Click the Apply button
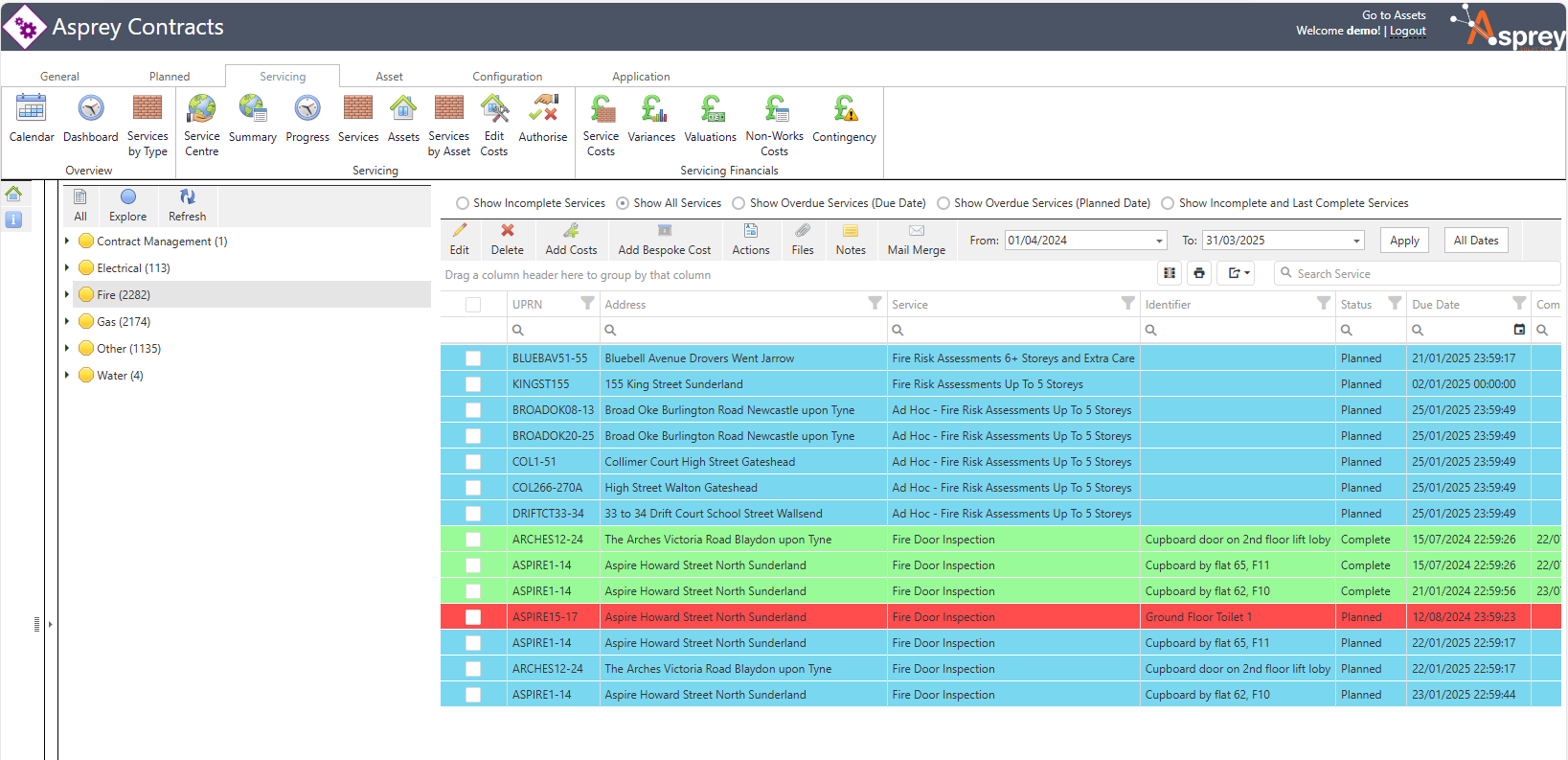Screen dimensions: 1568x760 (1404, 241)
